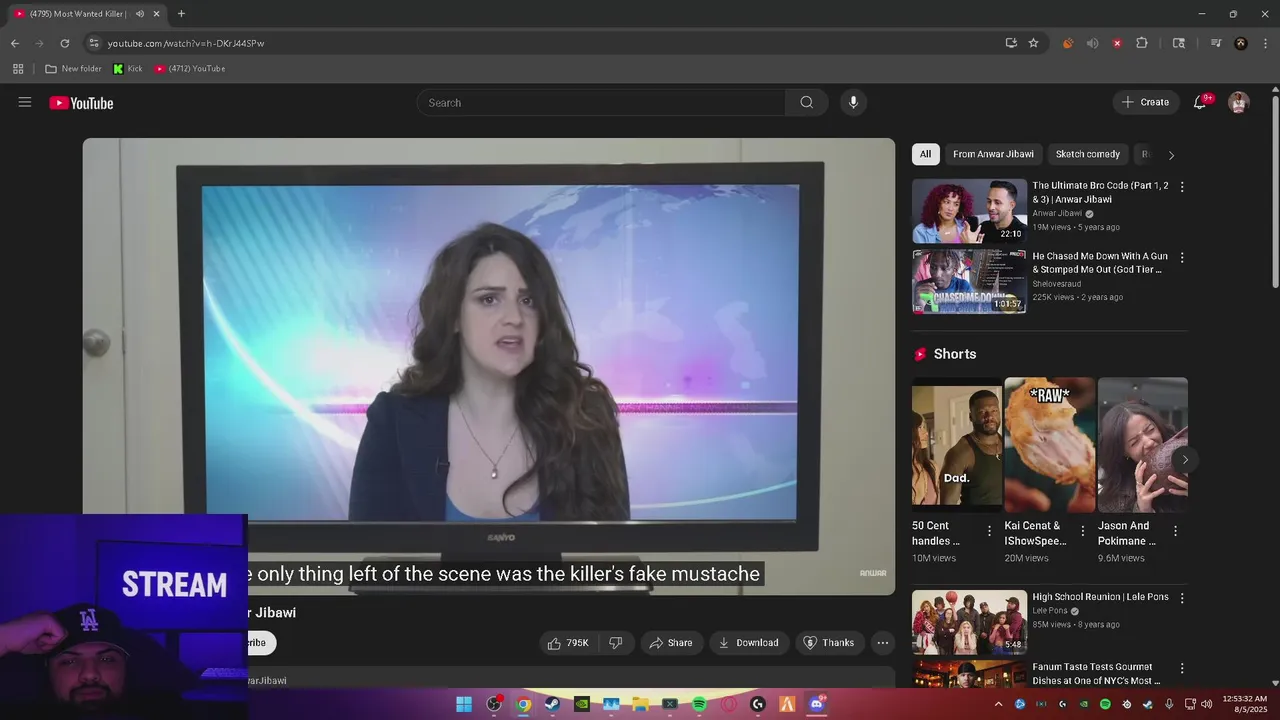Open the (4712) YouTube bookmark
The height and width of the screenshot is (720, 1280).
[x=190, y=69]
